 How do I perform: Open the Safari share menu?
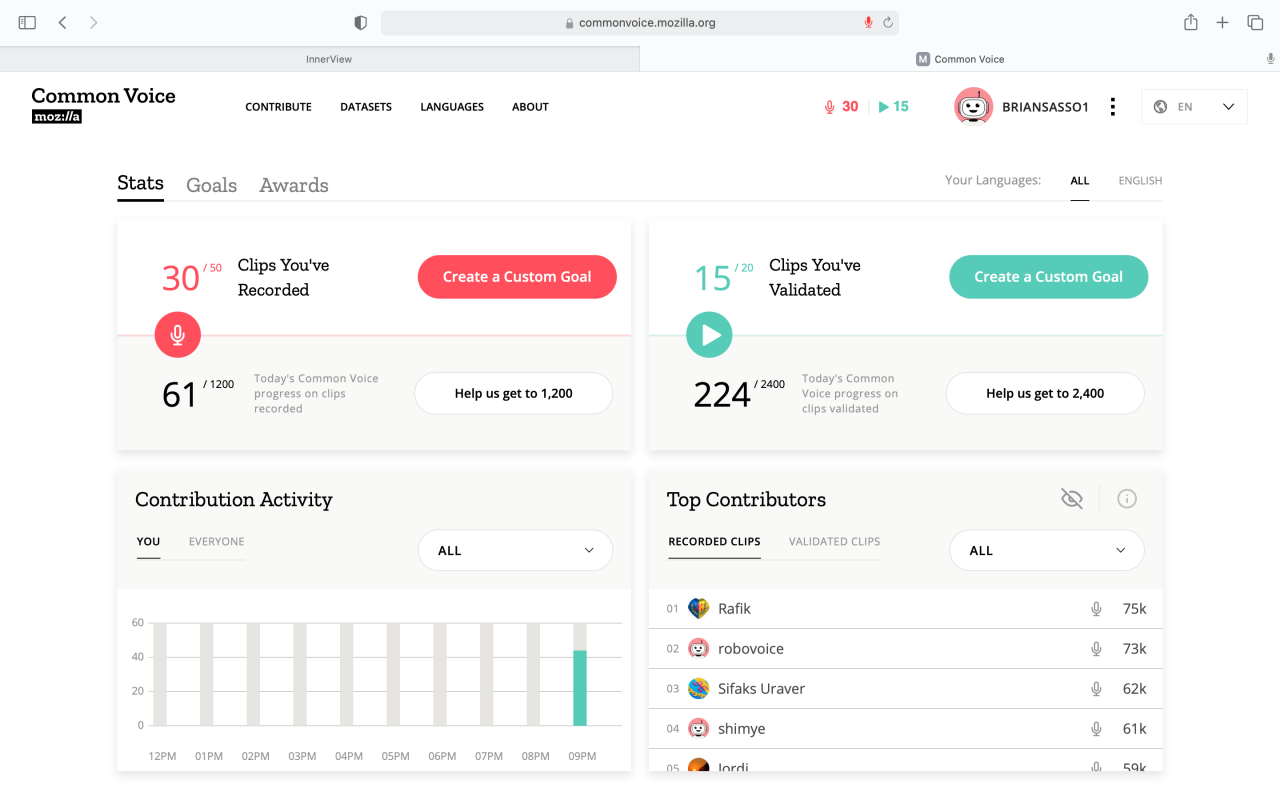point(1191,22)
